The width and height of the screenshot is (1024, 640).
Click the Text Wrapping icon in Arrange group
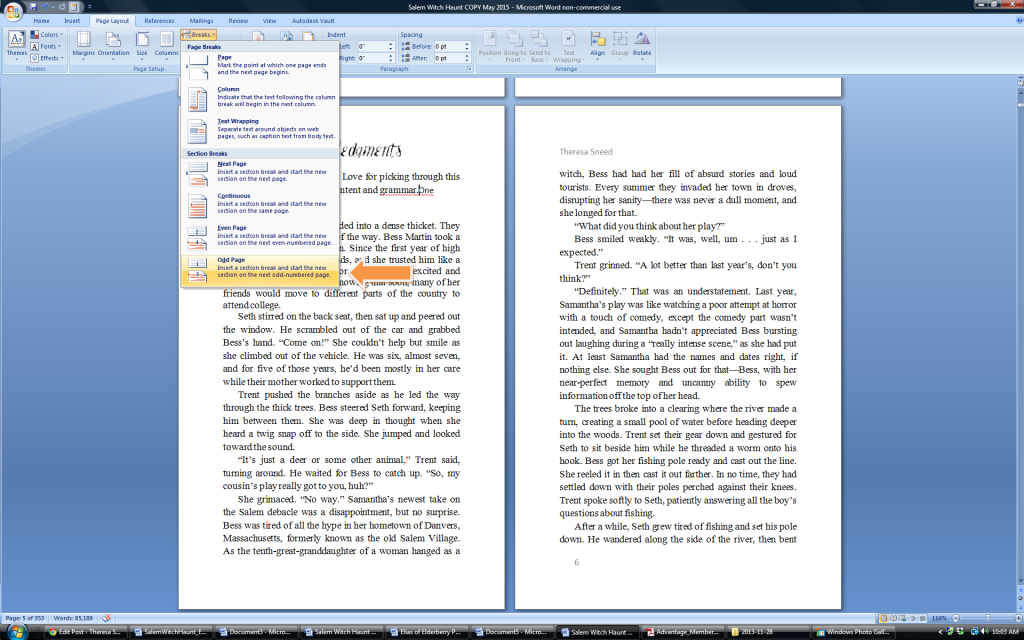click(x=569, y=46)
